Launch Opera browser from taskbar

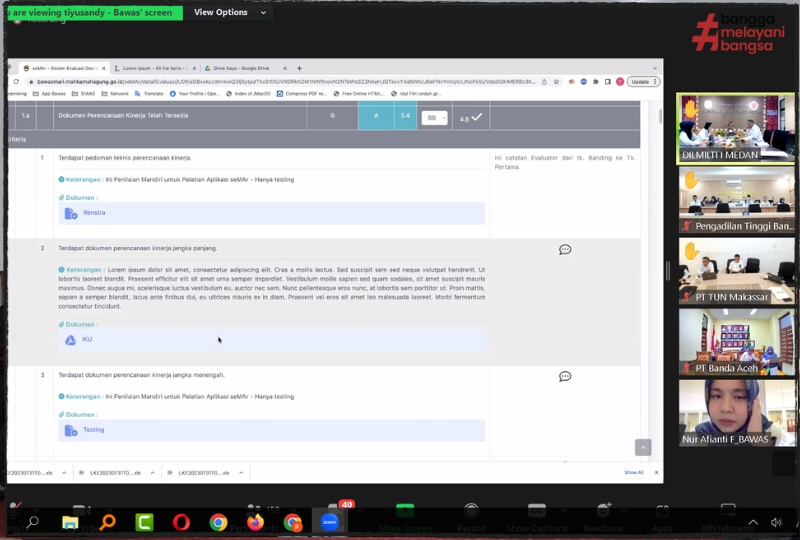coord(181,522)
